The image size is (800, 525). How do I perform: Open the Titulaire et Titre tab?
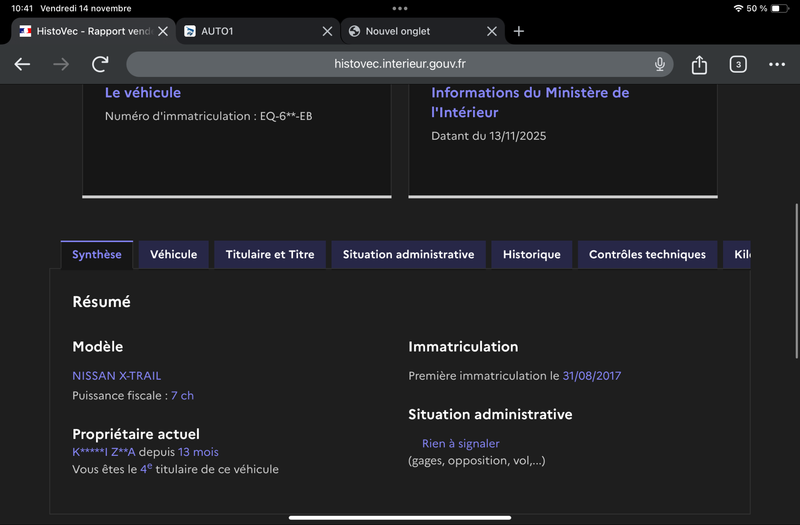tap(270, 255)
